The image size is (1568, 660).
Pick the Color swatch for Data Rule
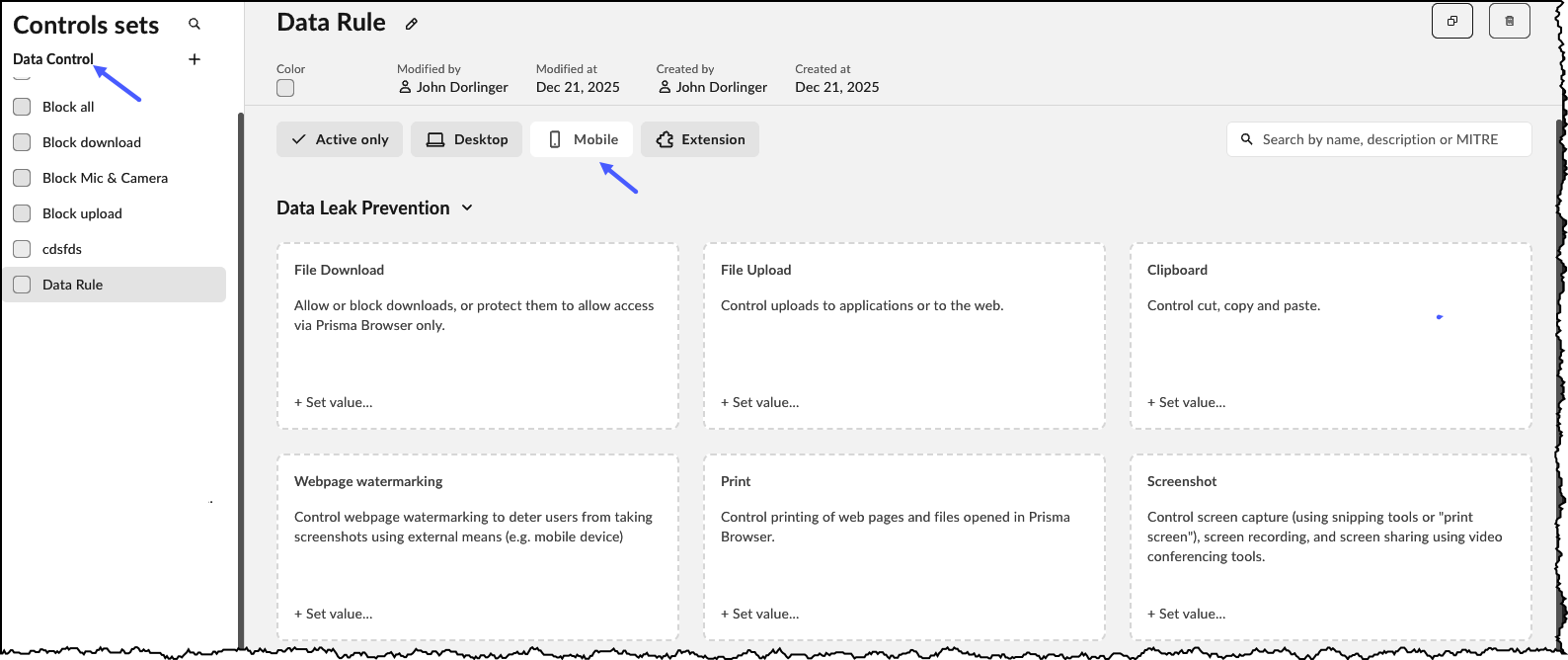click(x=285, y=88)
